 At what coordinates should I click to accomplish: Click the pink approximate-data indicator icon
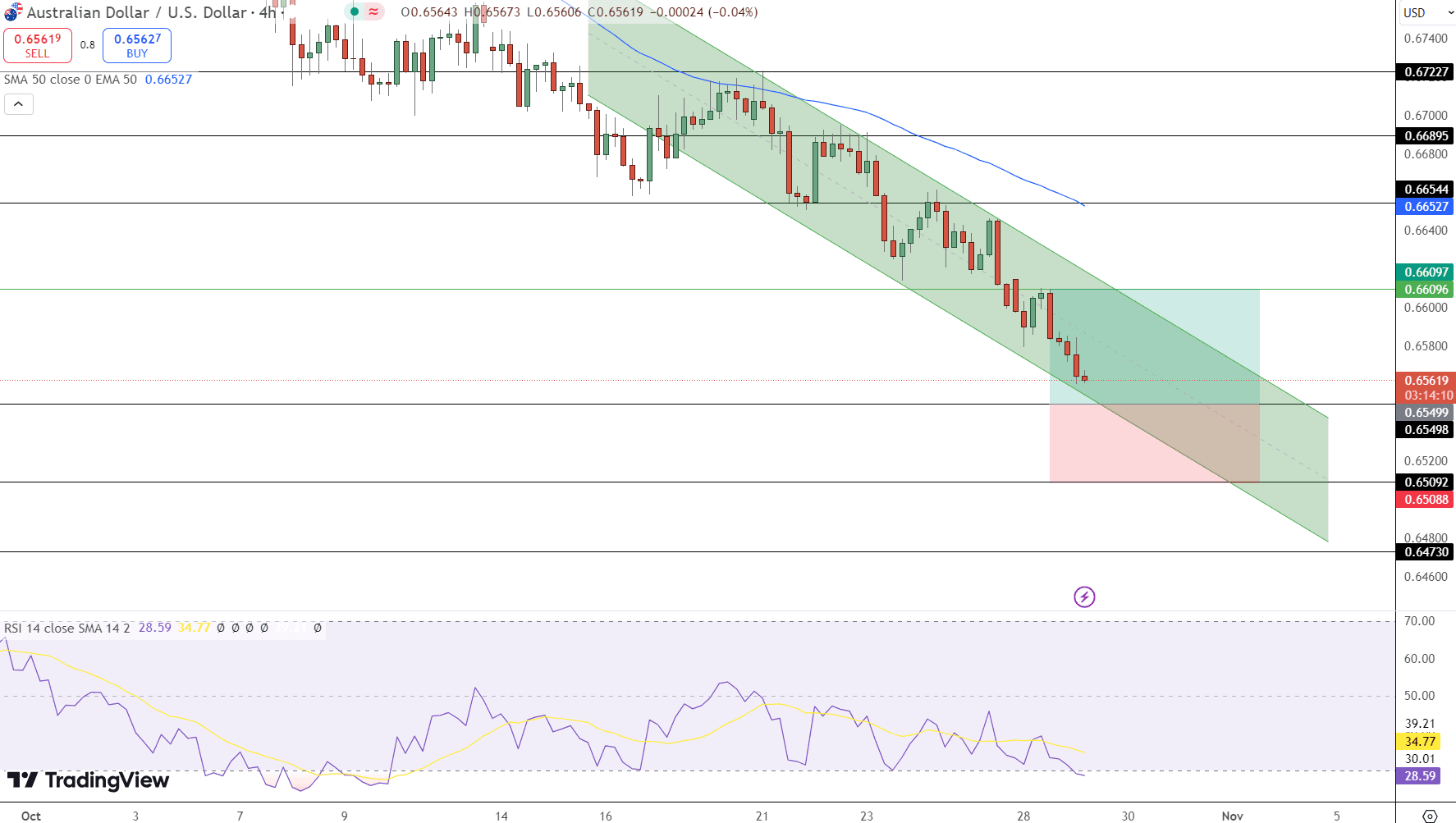373,11
